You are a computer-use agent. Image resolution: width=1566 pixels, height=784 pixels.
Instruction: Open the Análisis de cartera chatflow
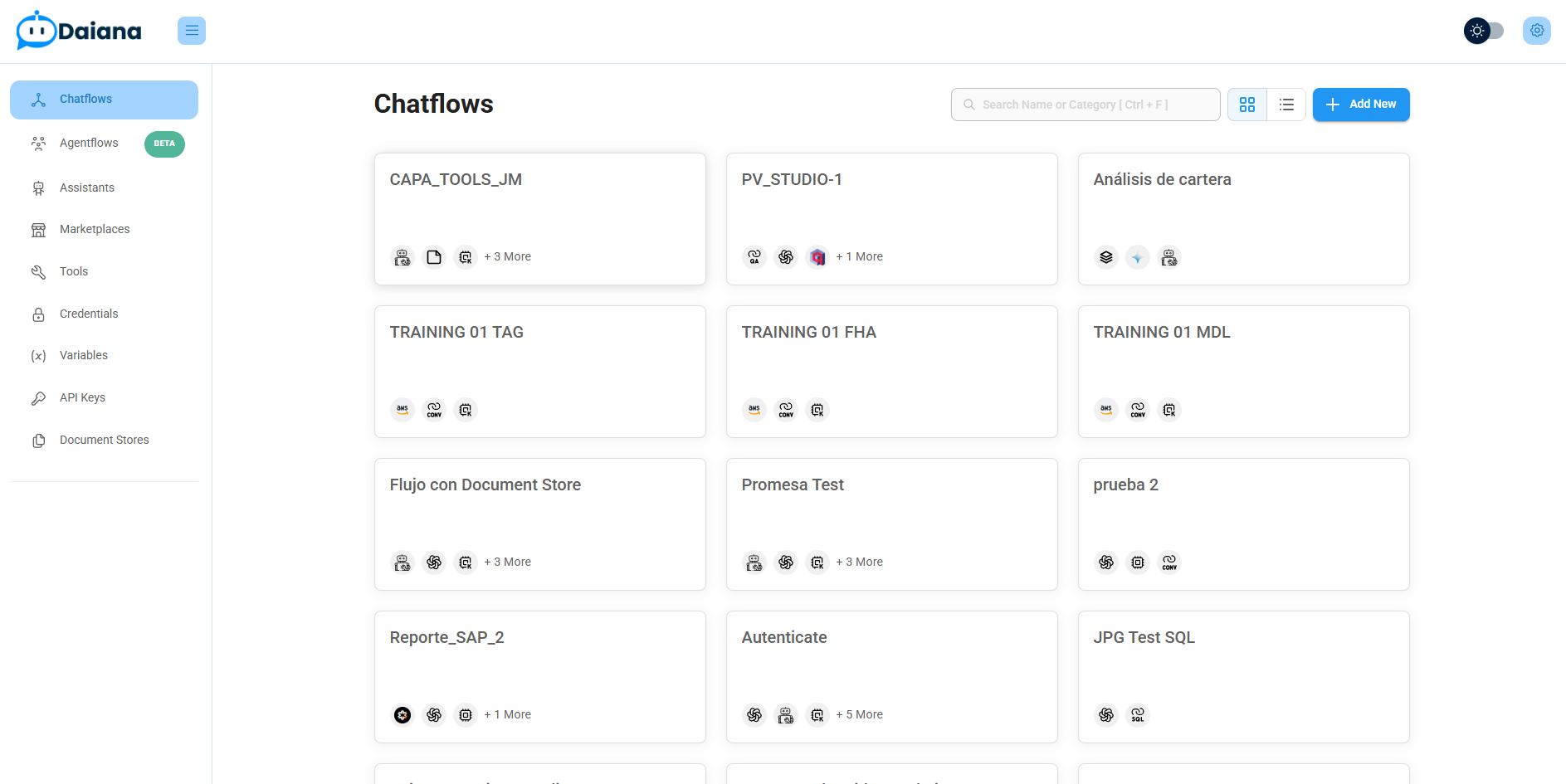[1243, 207]
